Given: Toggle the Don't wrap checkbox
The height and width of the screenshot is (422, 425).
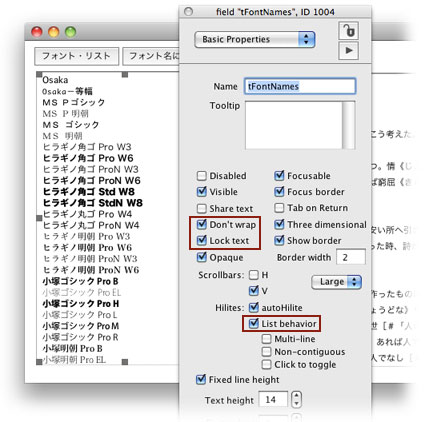Looking at the screenshot, I should [202, 224].
